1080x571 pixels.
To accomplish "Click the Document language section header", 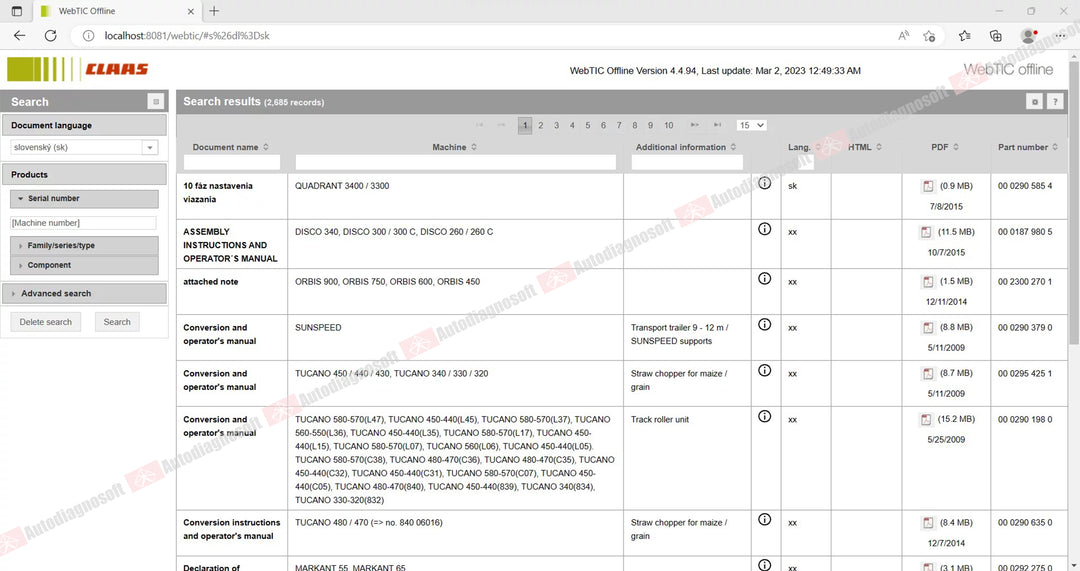I will pos(84,125).
